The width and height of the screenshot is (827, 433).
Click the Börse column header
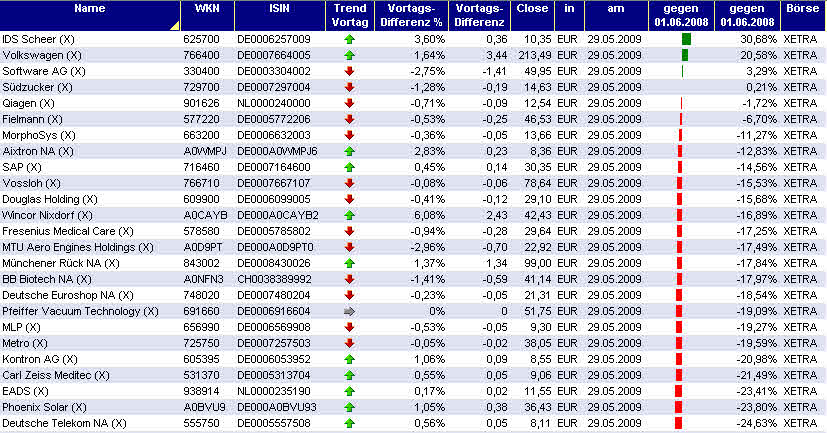tap(803, 15)
